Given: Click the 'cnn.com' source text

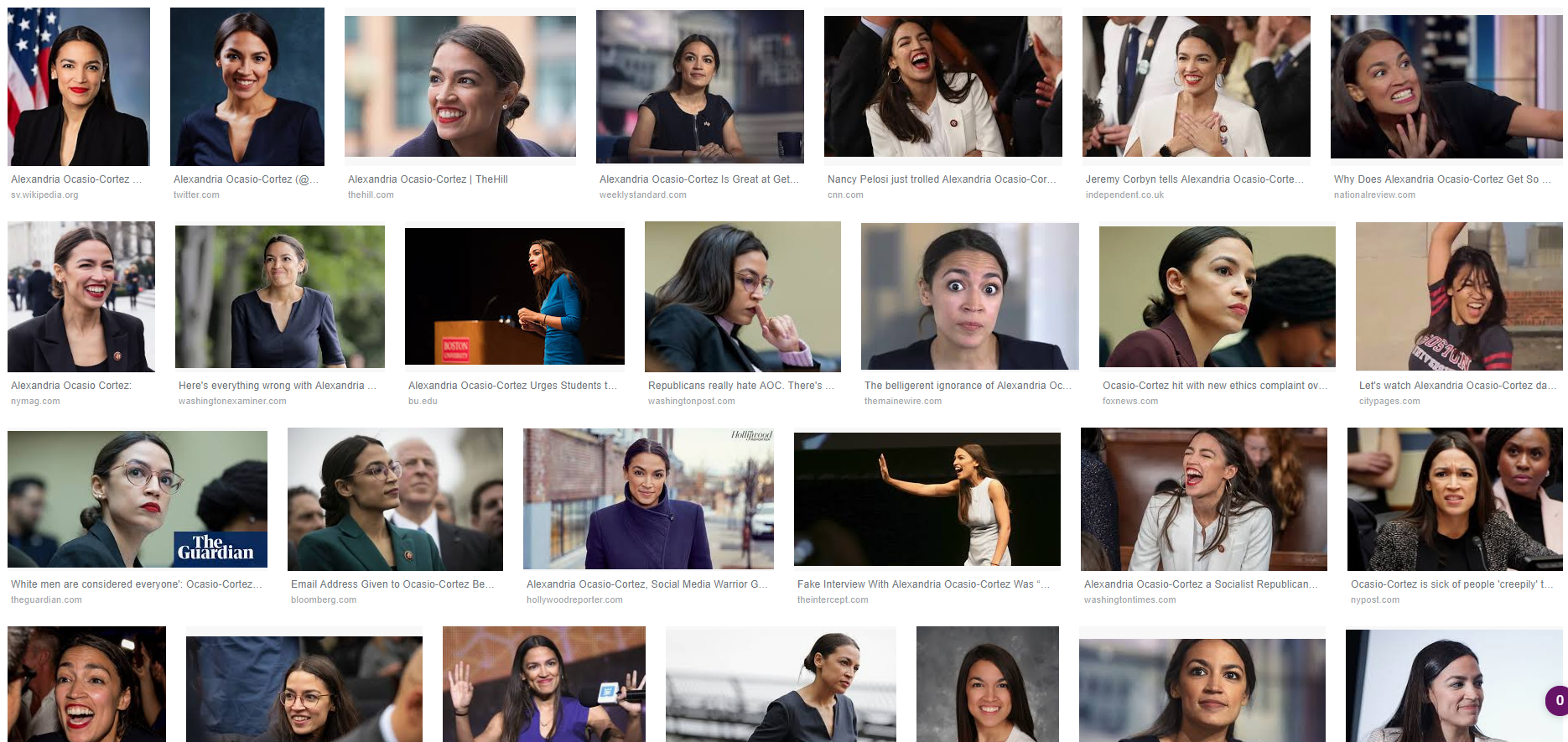Looking at the screenshot, I should pos(845,195).
